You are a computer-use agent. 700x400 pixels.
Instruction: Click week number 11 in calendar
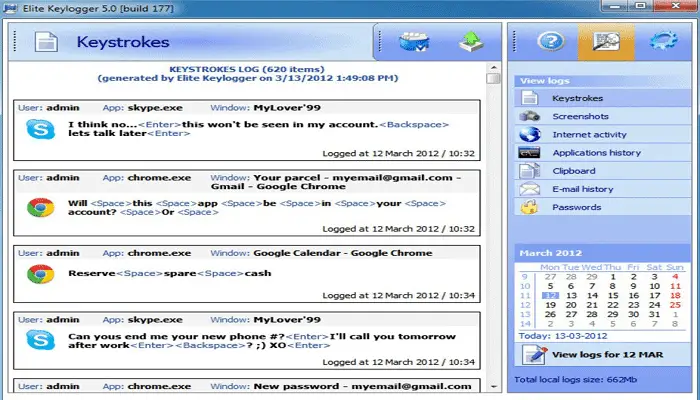525,296
